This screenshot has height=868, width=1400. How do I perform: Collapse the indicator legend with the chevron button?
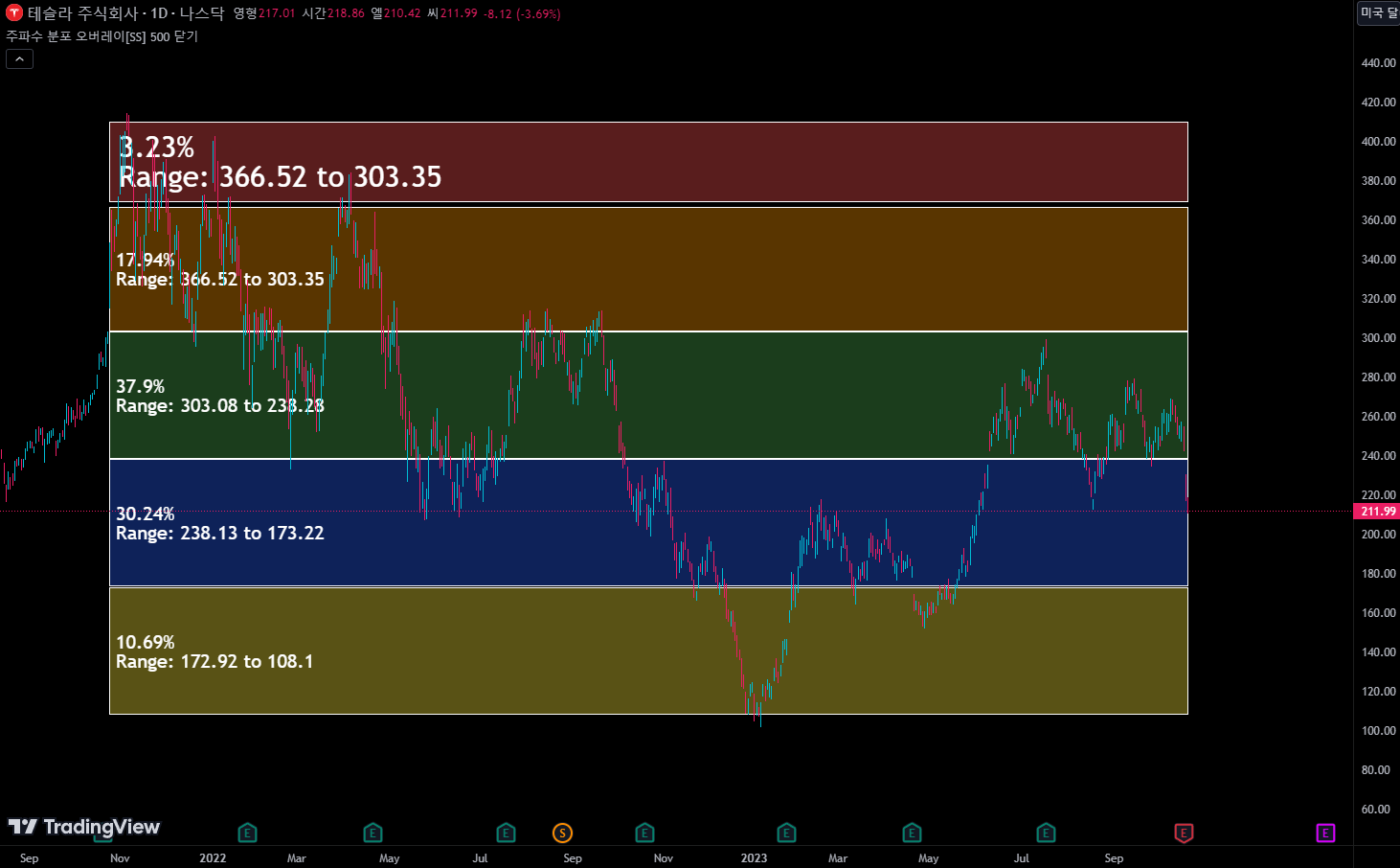coord(19,58)
